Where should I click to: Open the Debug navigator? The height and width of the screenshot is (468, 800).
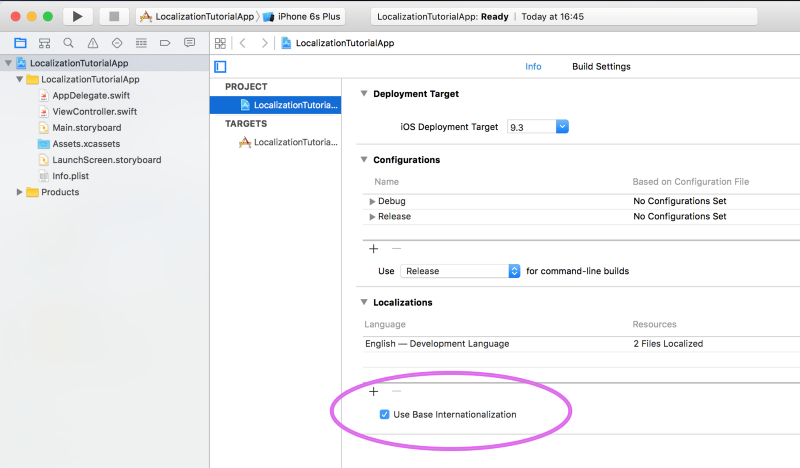[141, 43]
